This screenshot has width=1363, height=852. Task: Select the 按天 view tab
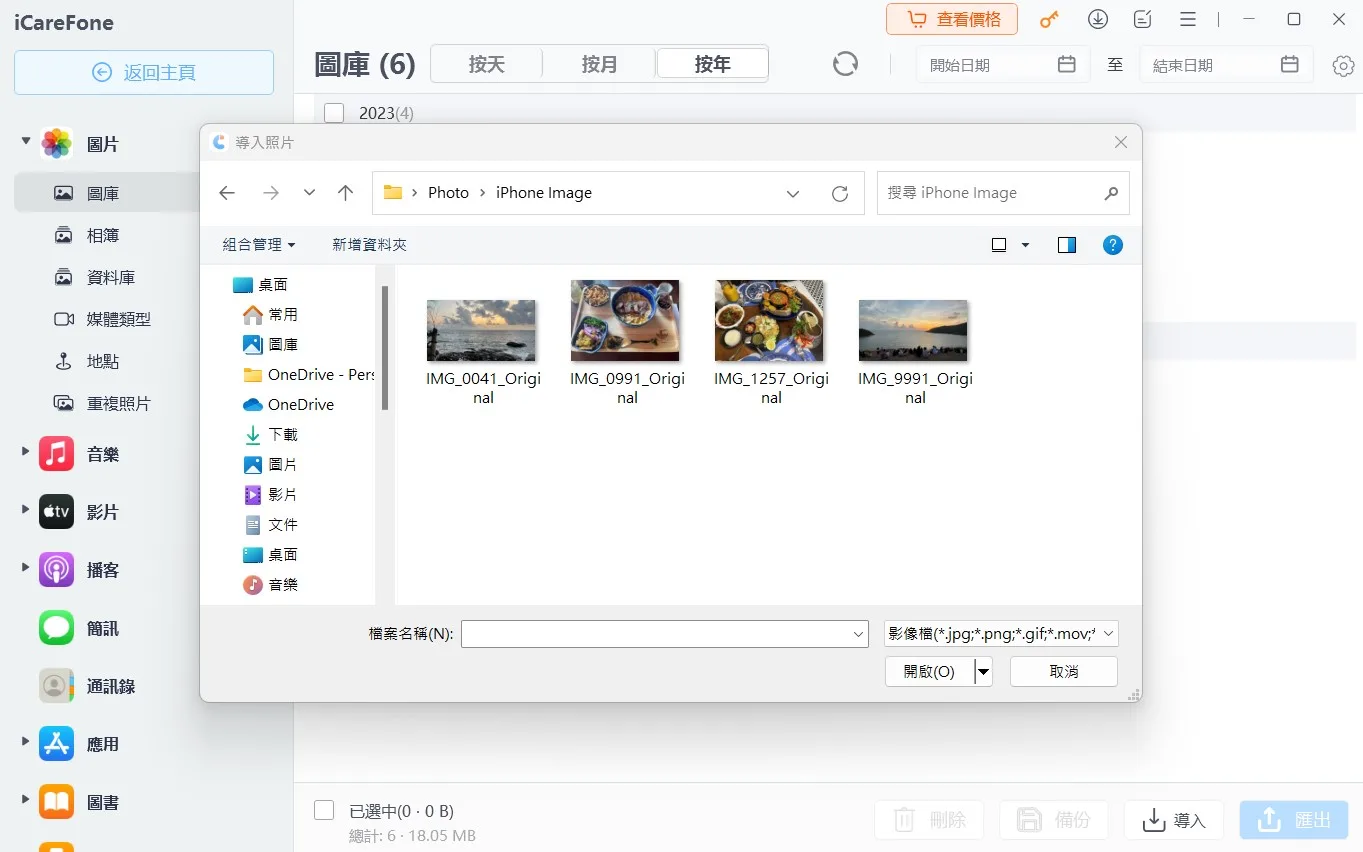pos(486,64)
